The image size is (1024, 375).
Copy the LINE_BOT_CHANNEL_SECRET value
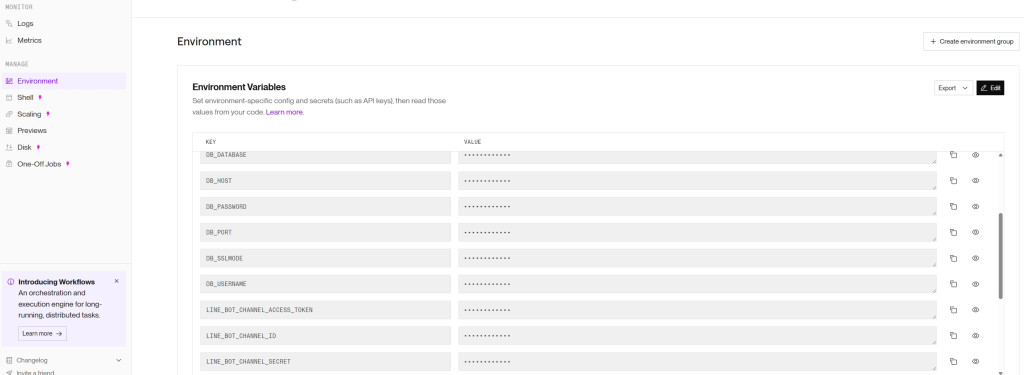point(953,361)
